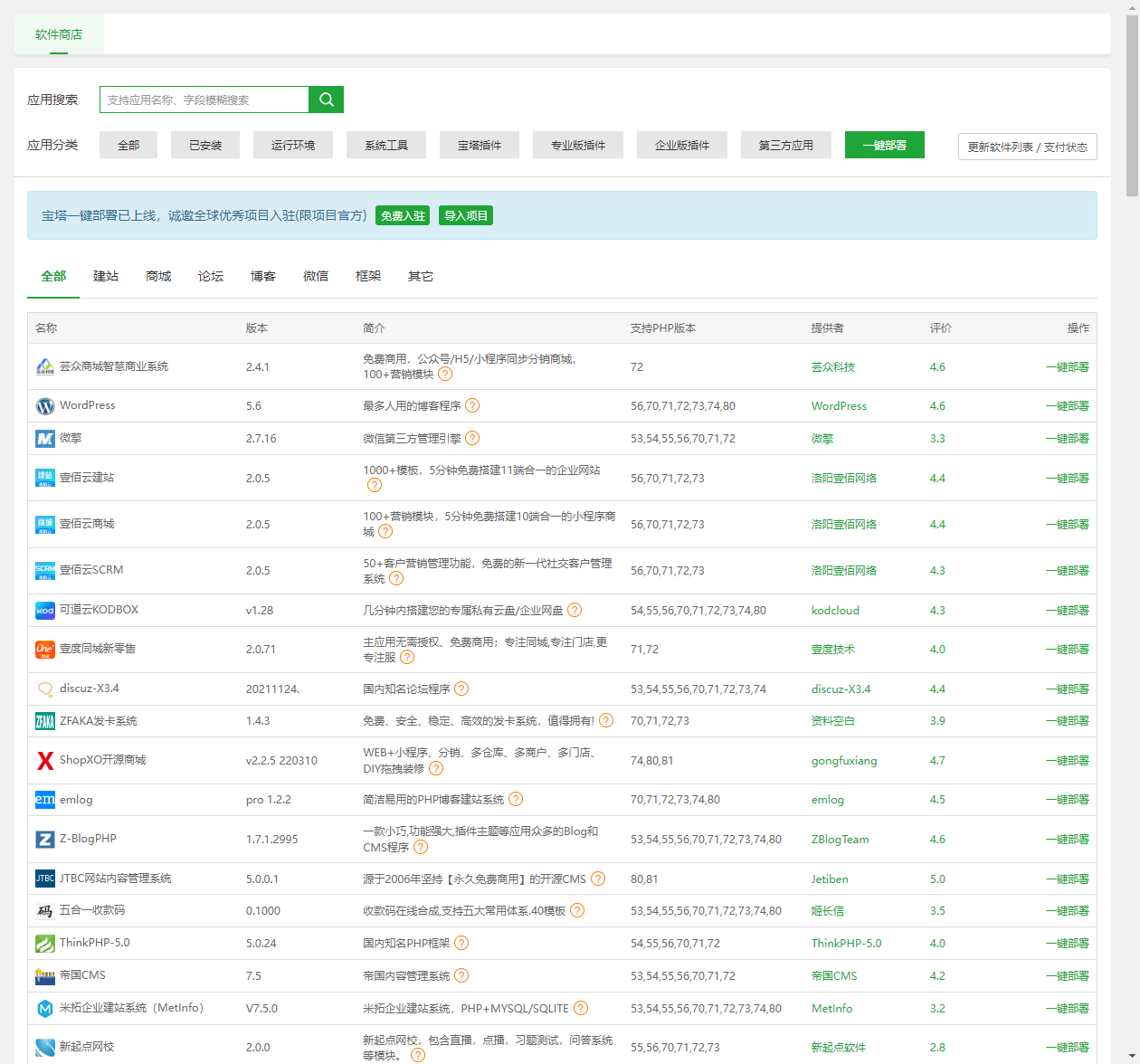Image resolution: width=1140 pixels, height=1064 pixels.
Task: Click the green search magnifier button
Action: tap(326, 100)
